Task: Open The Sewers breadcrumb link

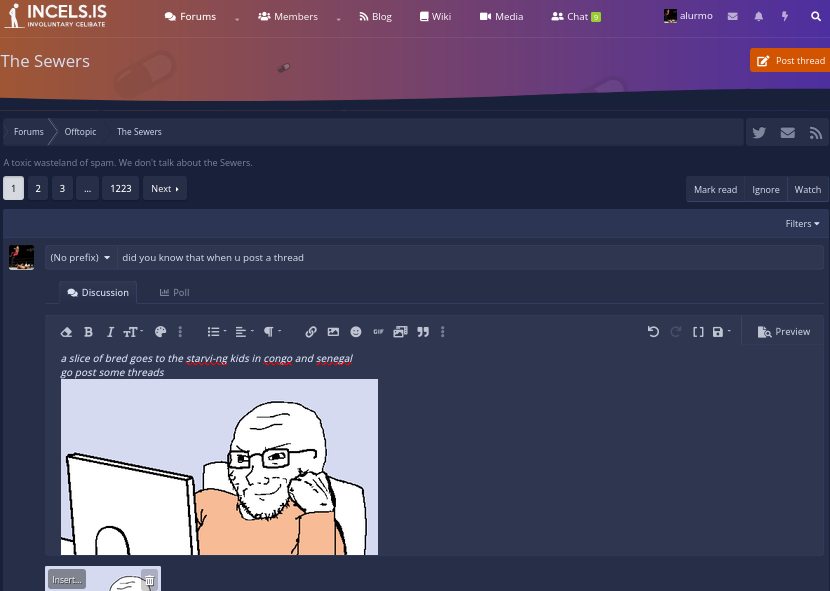Action: point(139,131)
